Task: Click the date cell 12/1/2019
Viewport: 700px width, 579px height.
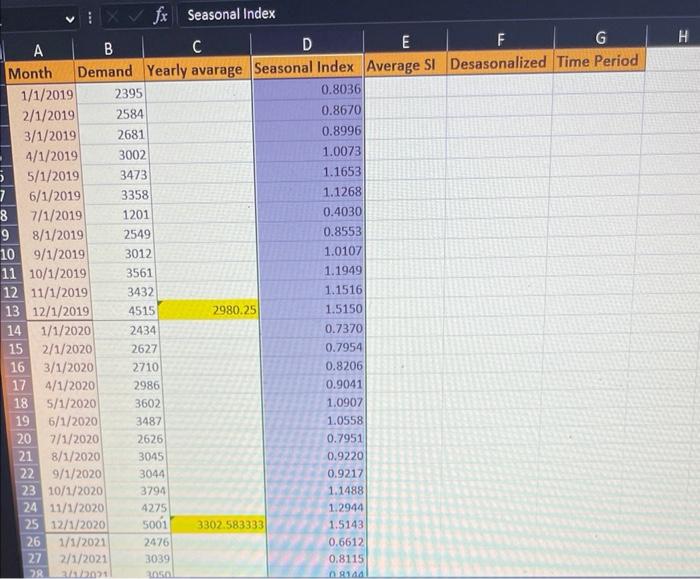Action: pyautogui.click(x=59, y=311)
